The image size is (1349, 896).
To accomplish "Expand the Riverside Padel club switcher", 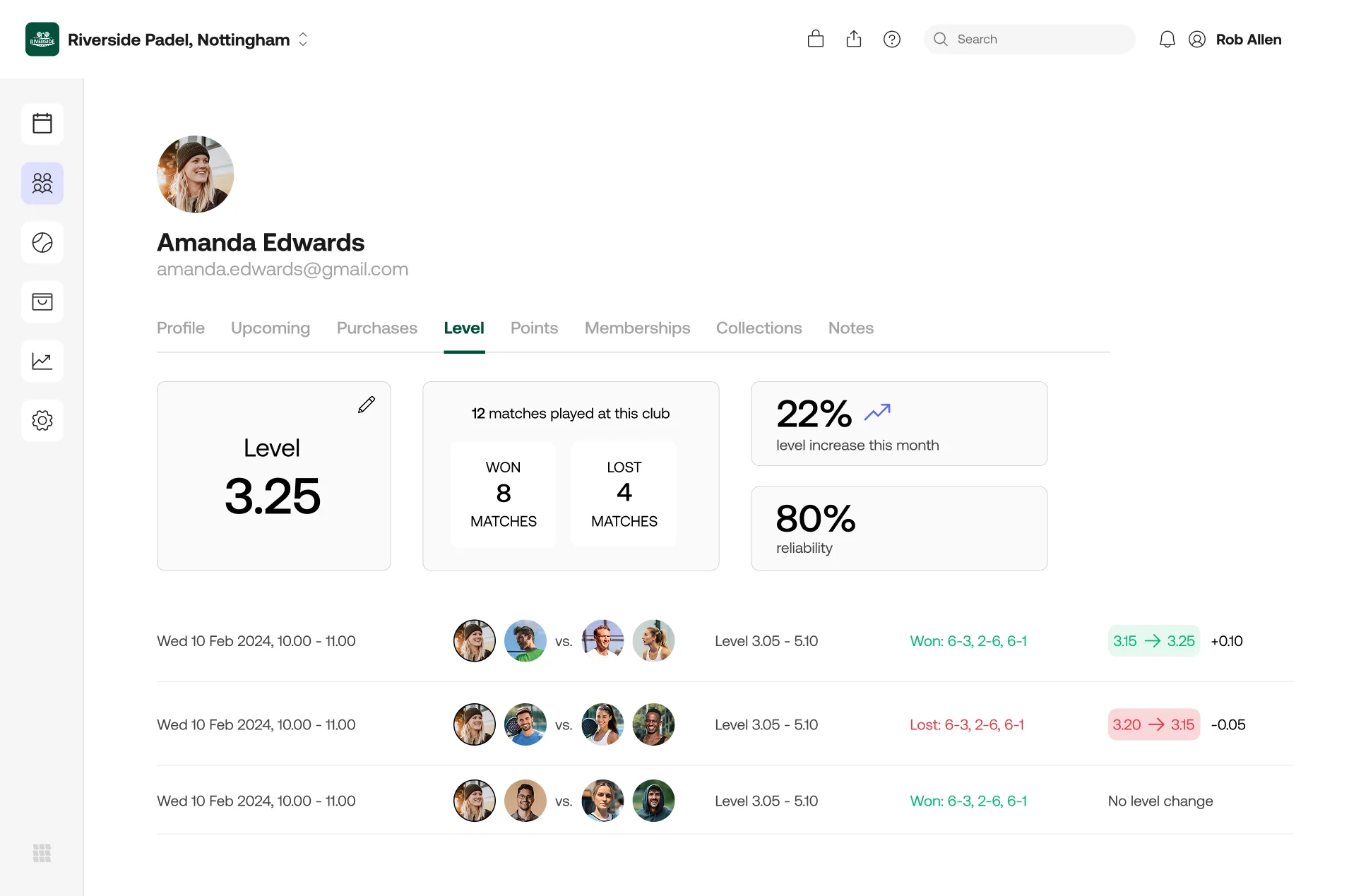I will click(x=303, y=40).
